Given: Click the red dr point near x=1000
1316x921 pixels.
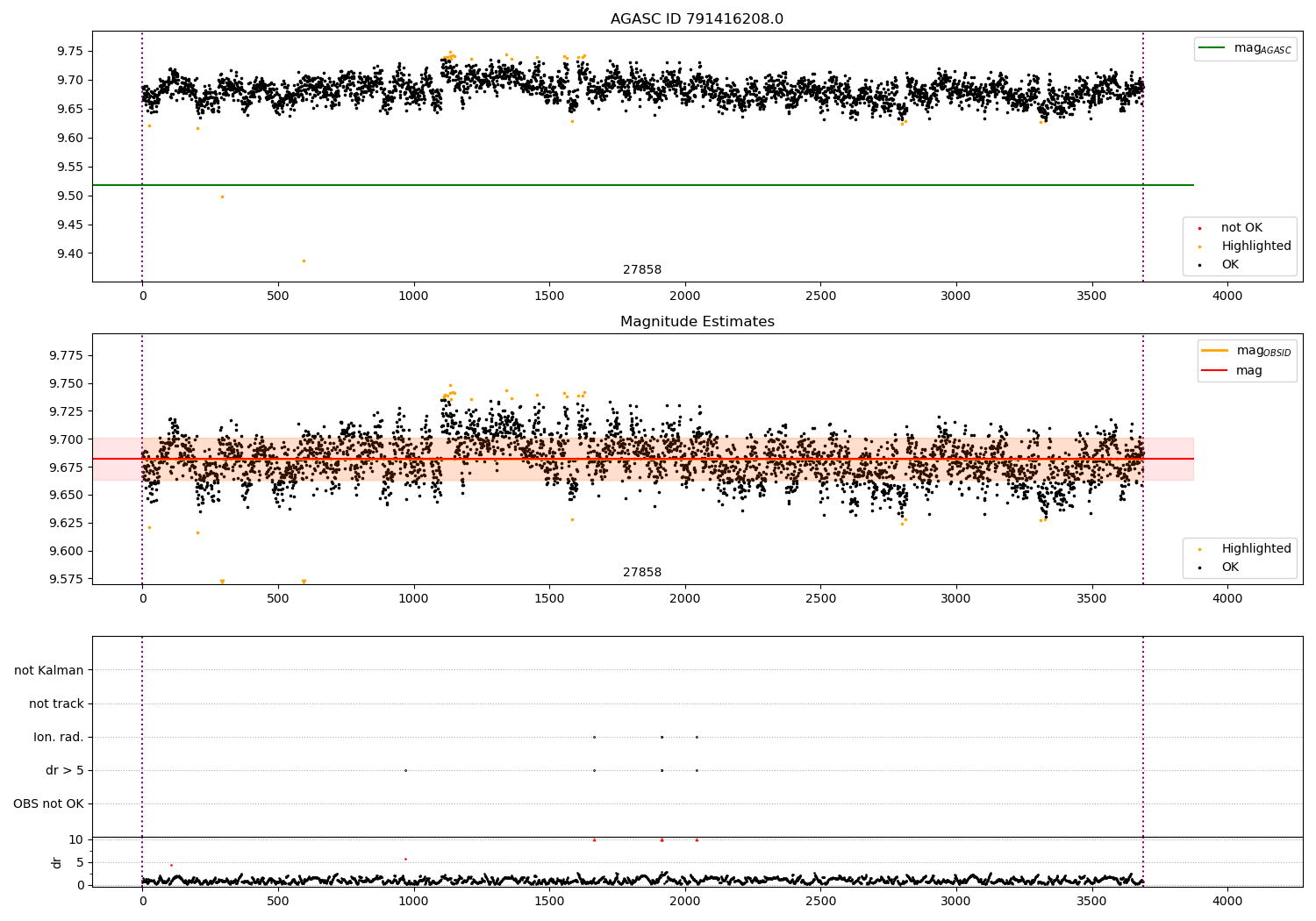Looking at the screenshot, I should coord(405,859).
